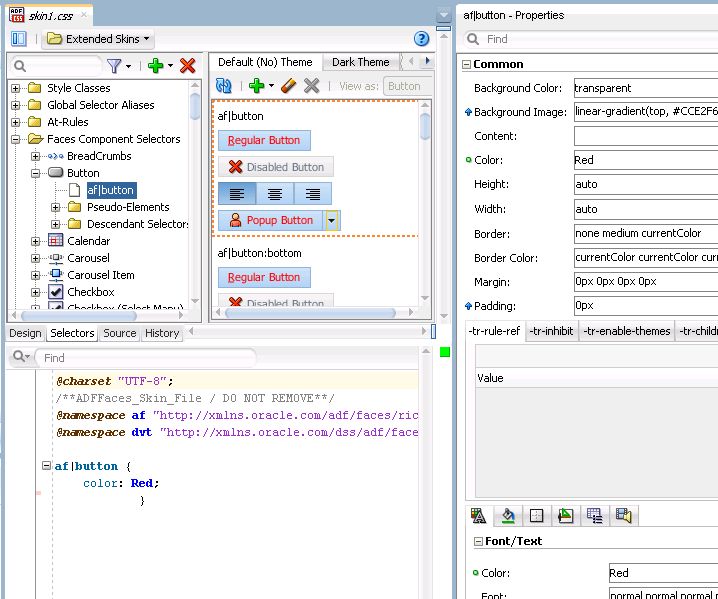The width and height of the screenshot is (718, 599).
Task: Click the theme tabs scroll right arrow
Action: tap(428, 61)
